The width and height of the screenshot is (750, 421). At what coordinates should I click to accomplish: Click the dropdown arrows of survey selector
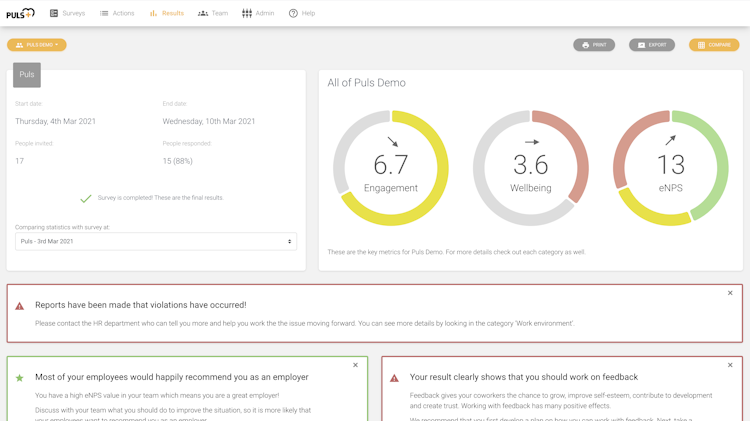tap(289, 241)
